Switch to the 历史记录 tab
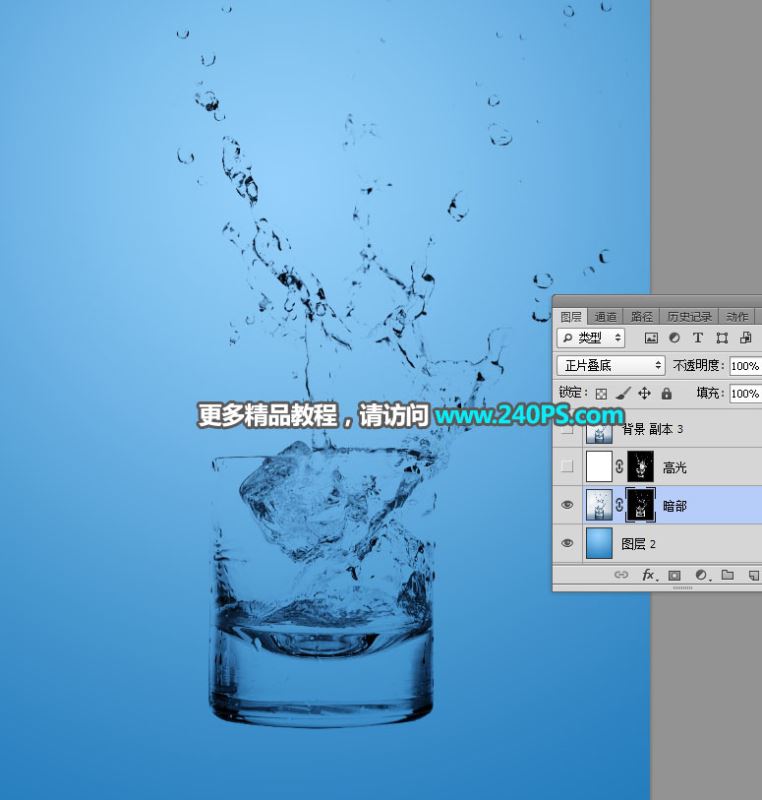The image size is (762, 800). (x=689, y=317)
